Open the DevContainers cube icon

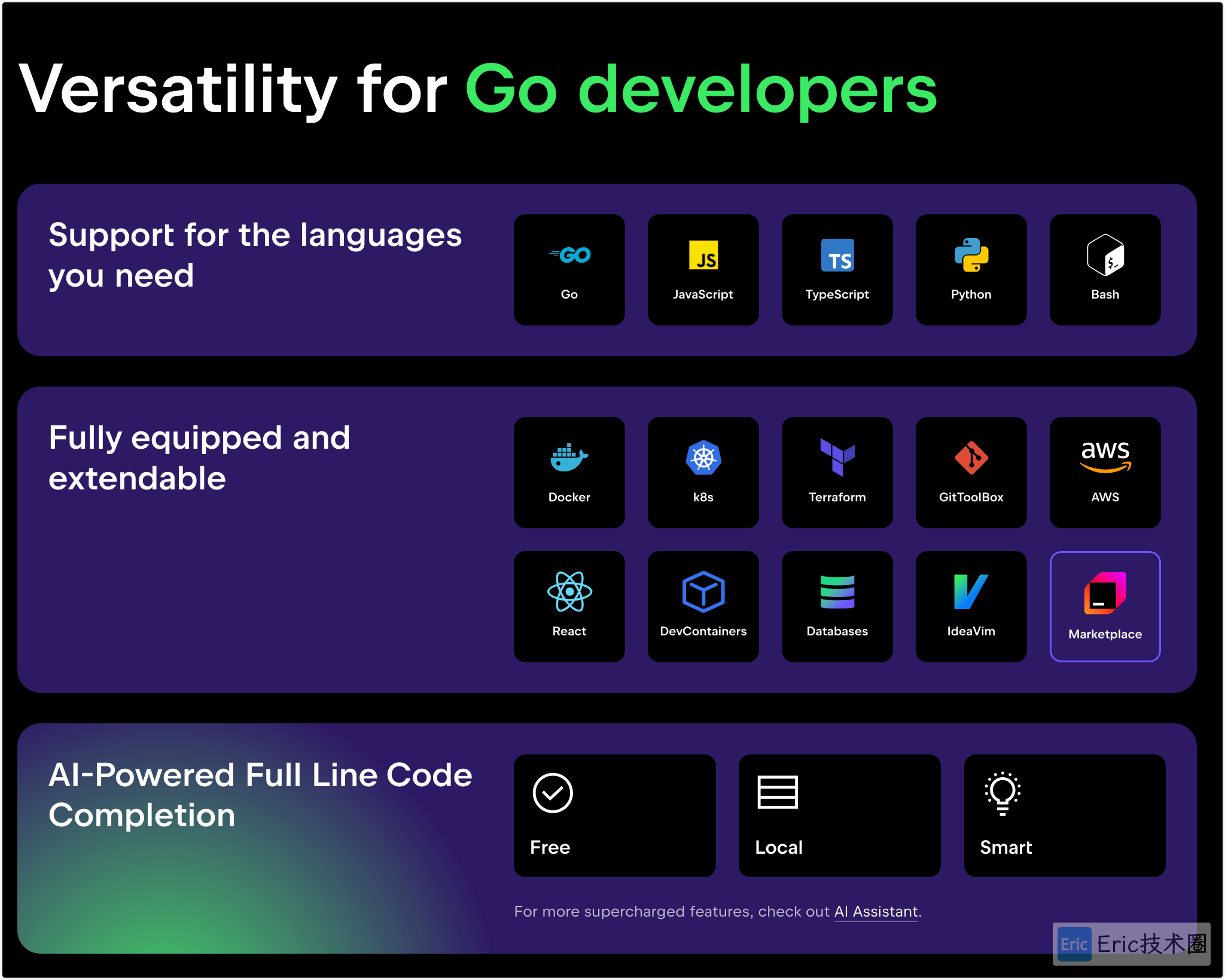[x=703, y=592]
